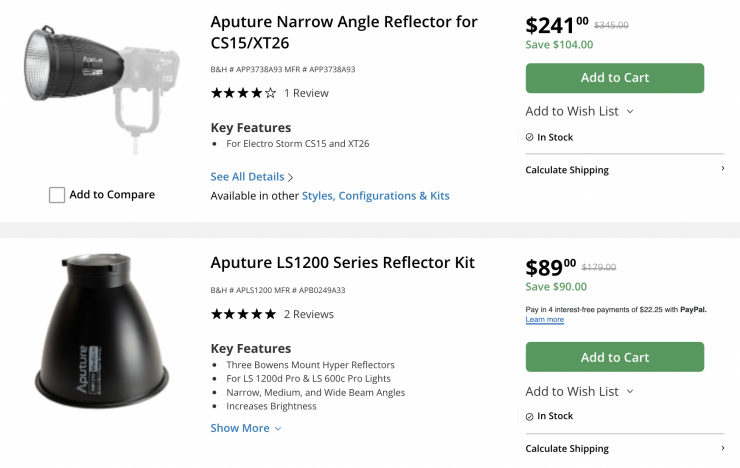
Task: Expand Add to Wish List for LS1200 Kit
Action: pos(579,391)
